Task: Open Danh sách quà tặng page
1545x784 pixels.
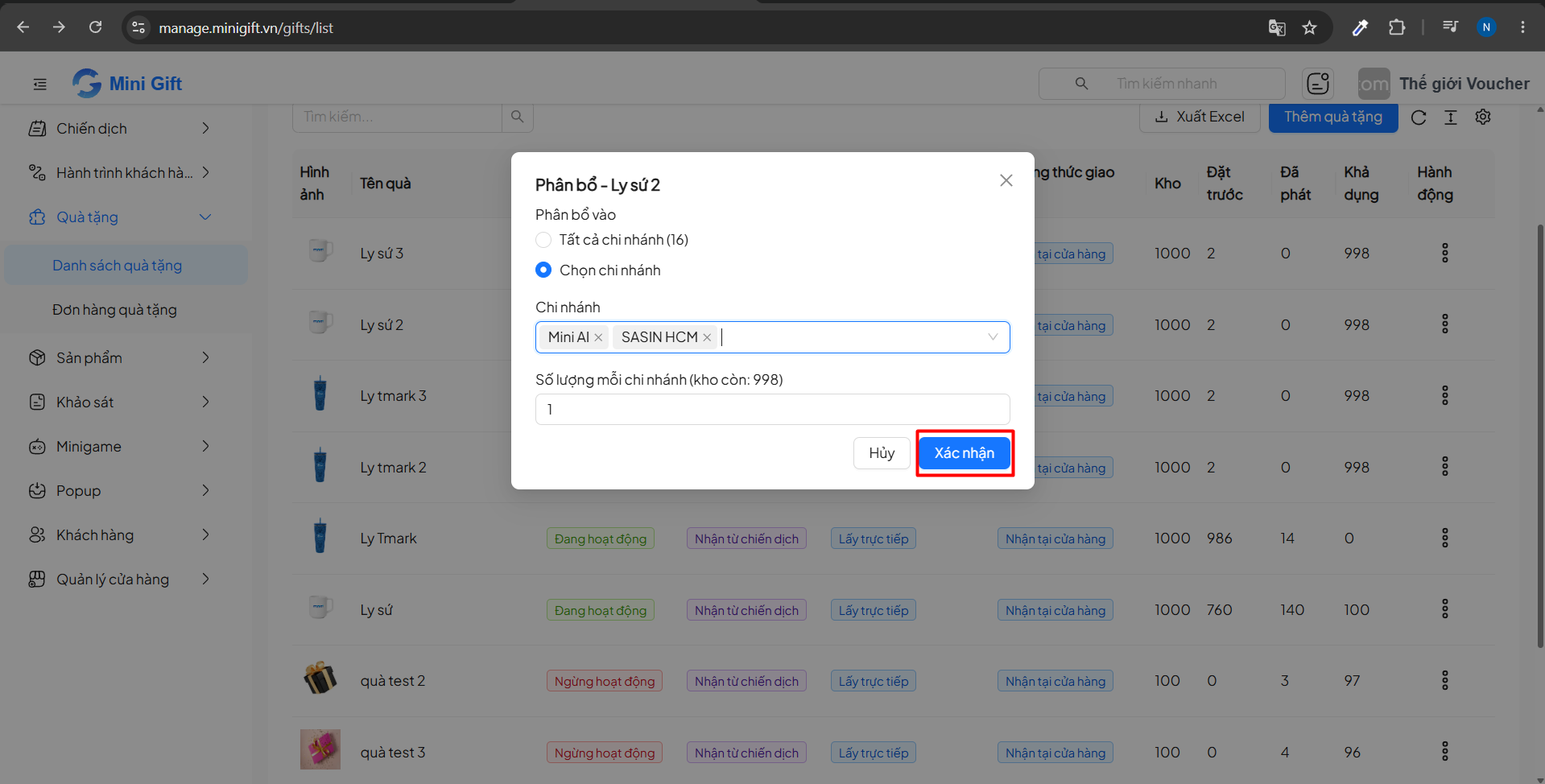Action: (x=126, y=265)
